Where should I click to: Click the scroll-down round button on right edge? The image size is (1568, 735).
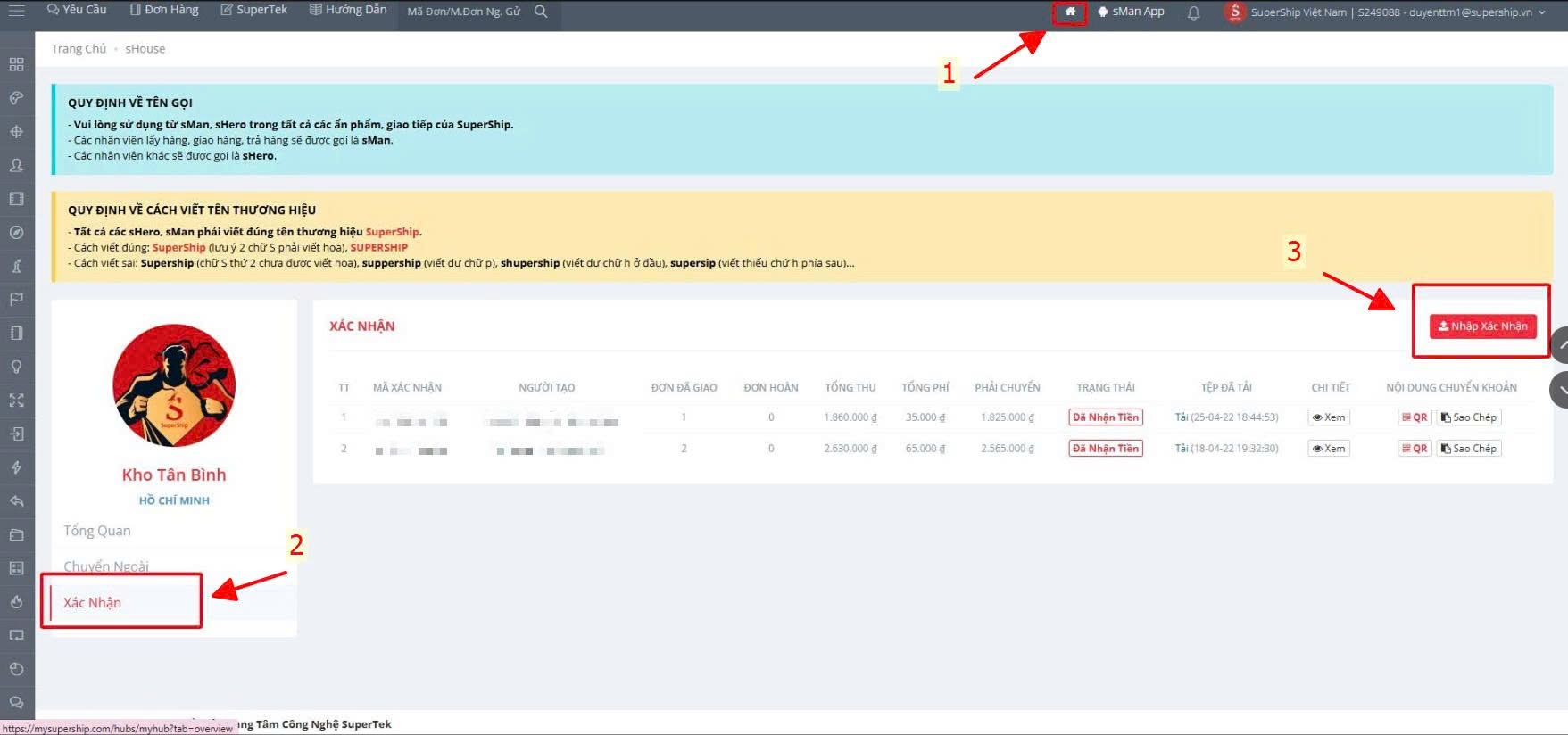(1560, 390)
